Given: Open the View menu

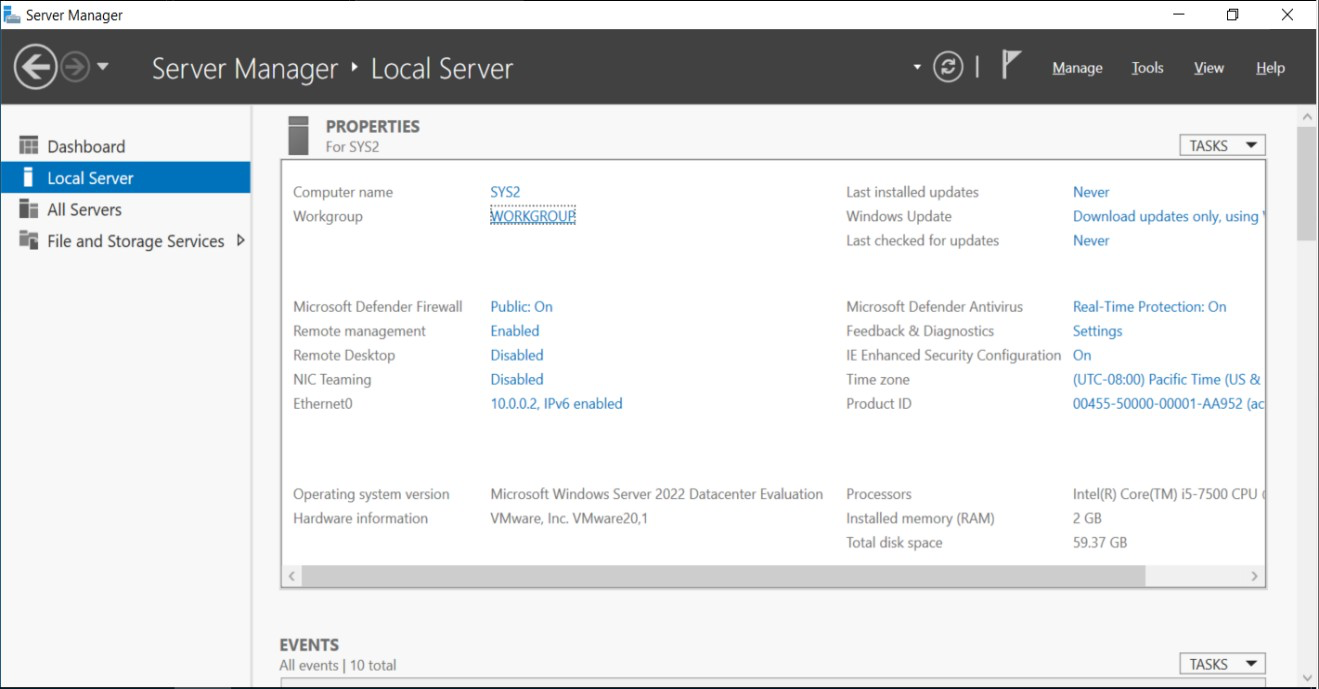Looking at the screenshot, I should point(1208,68).
